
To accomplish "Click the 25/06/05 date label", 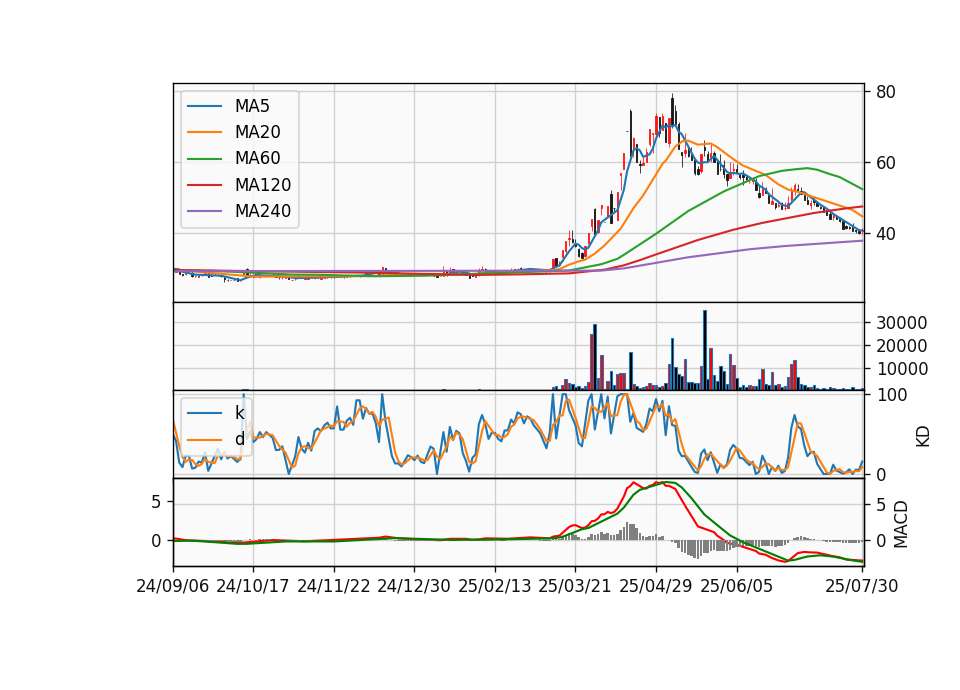I will (x=737, y=586).
